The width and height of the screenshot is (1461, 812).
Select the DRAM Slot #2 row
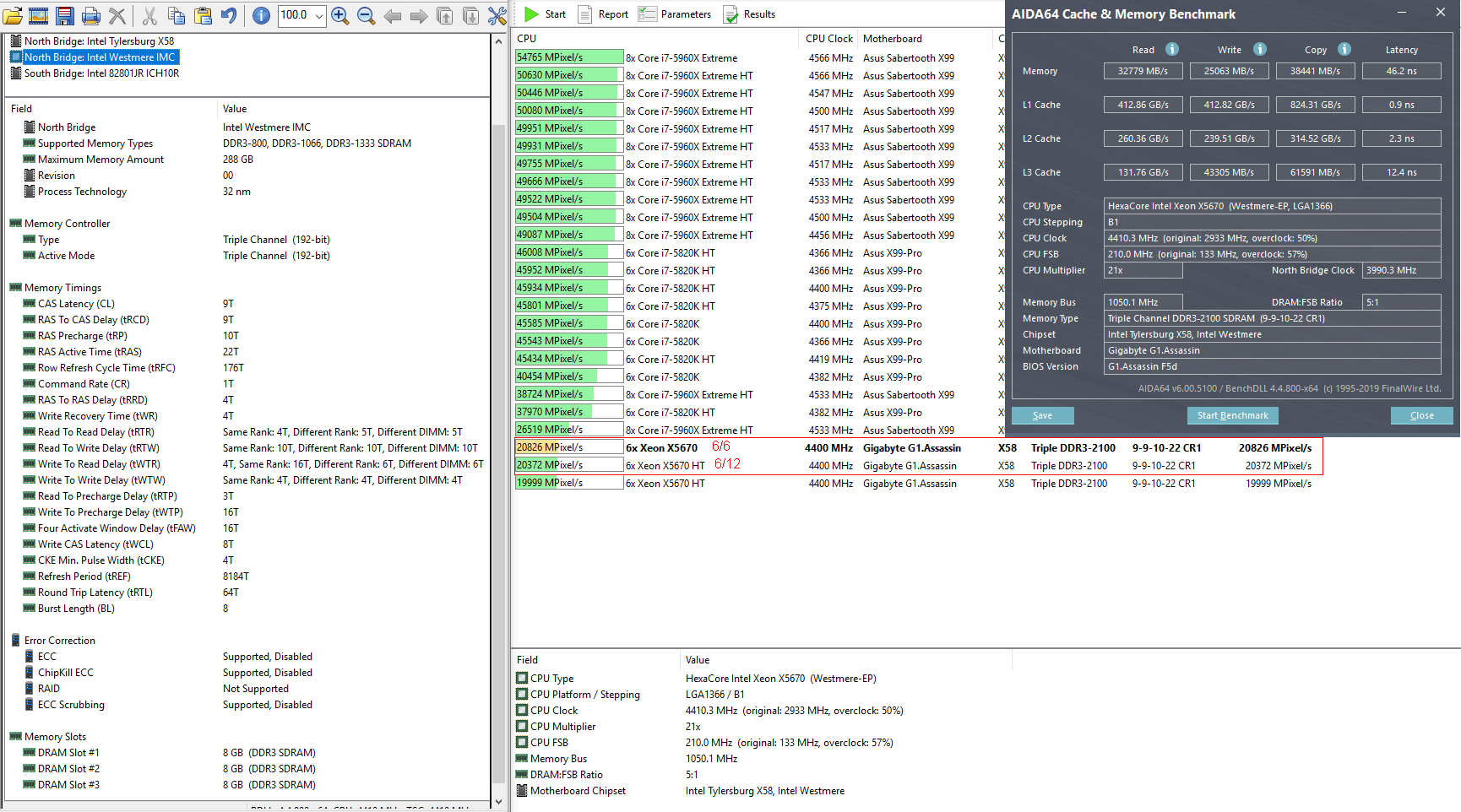(x=249, y=769)
